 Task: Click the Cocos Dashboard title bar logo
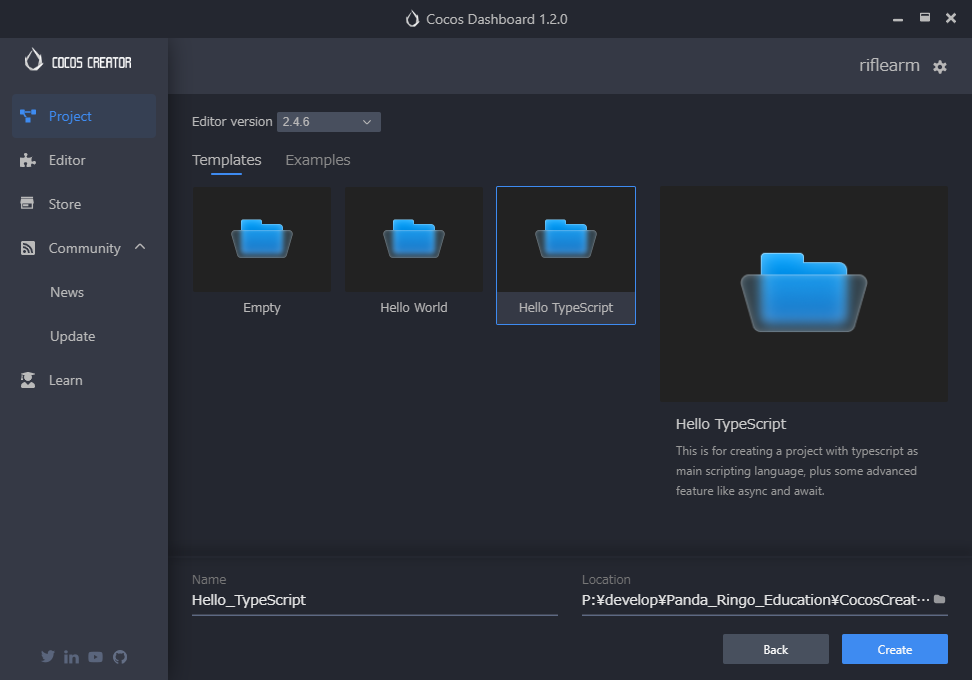coord(412,19)
